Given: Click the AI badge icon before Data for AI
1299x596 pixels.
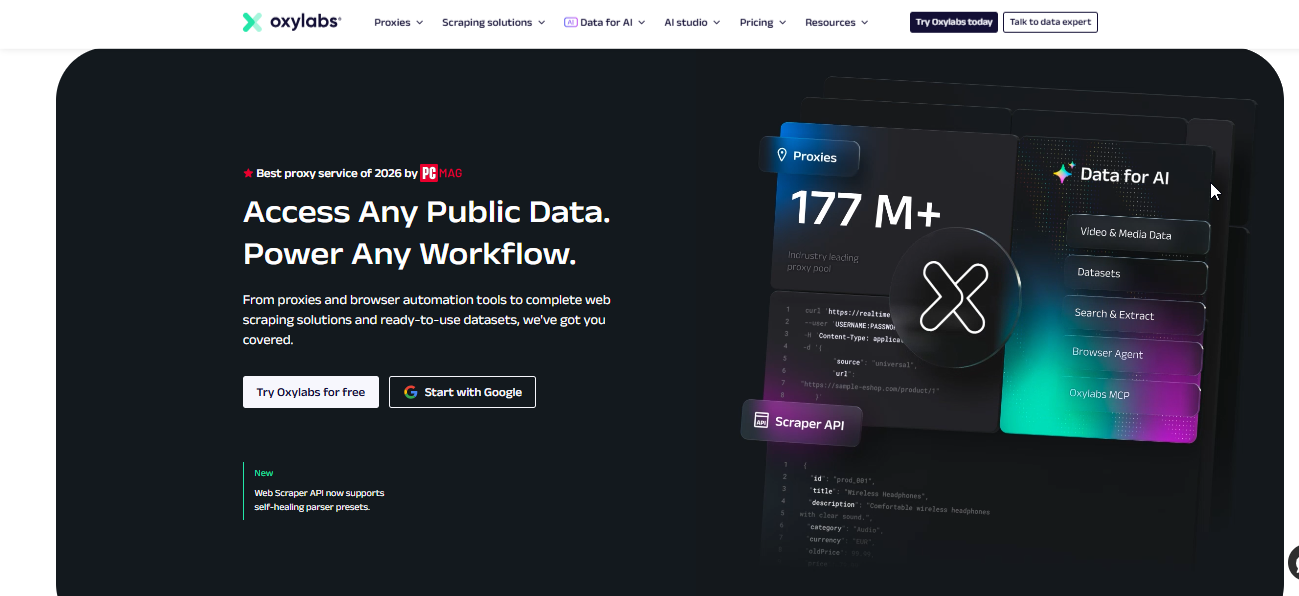Looking at the screenshot, I should tap(570, 22).
